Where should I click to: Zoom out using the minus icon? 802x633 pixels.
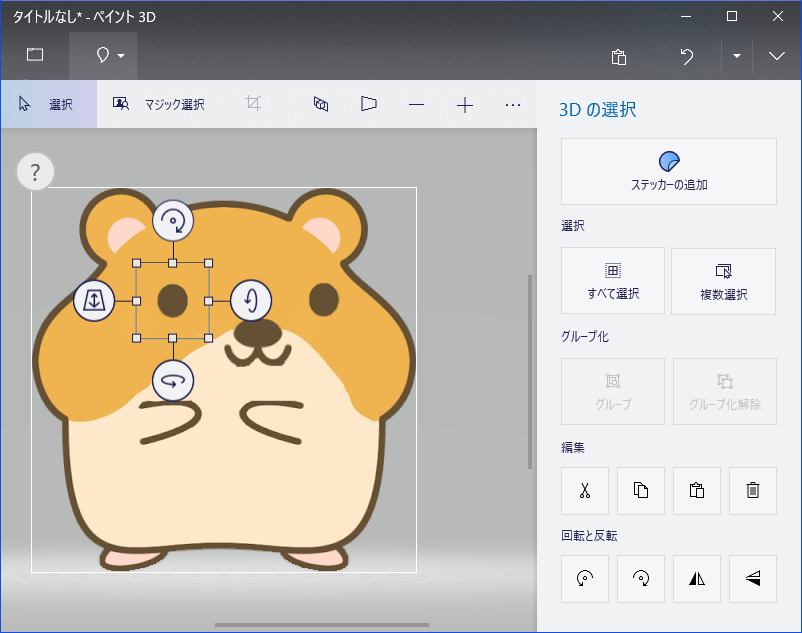[x=416, y=103]
